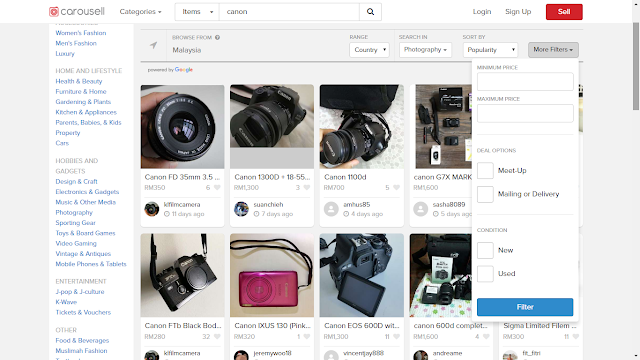This screenshot has width=640, height=360.
Task: Open Tickets & Vouchers category
Action: click(83, 312)
